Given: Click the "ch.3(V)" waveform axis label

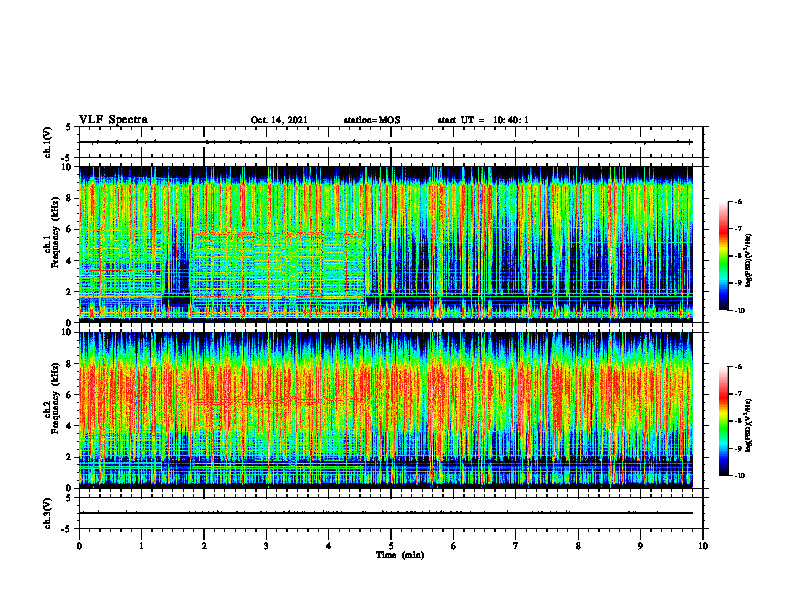Looking at the screenshot, I should click(x=47, y=513).
